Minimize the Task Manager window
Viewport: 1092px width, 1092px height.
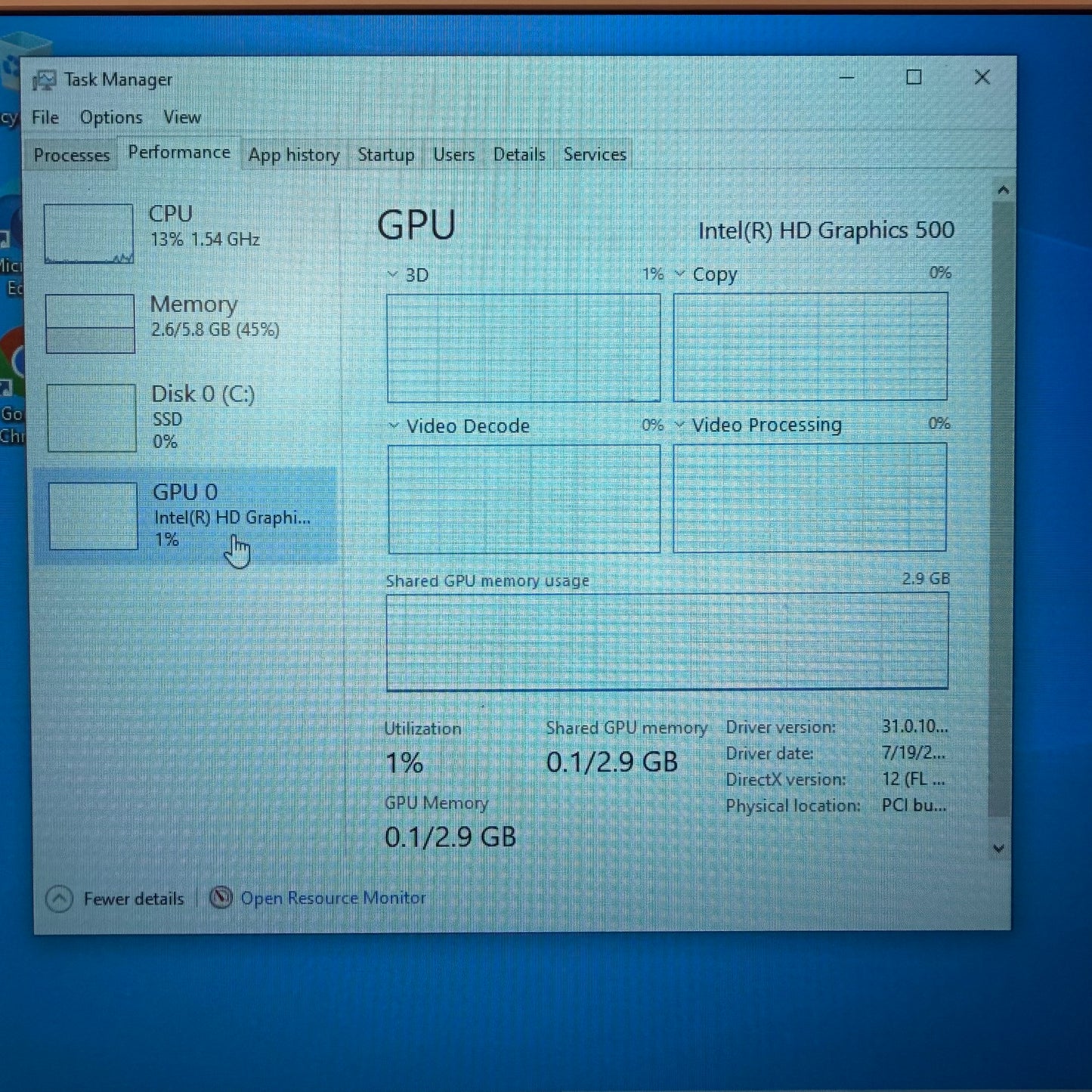click(x=846, y=77)
